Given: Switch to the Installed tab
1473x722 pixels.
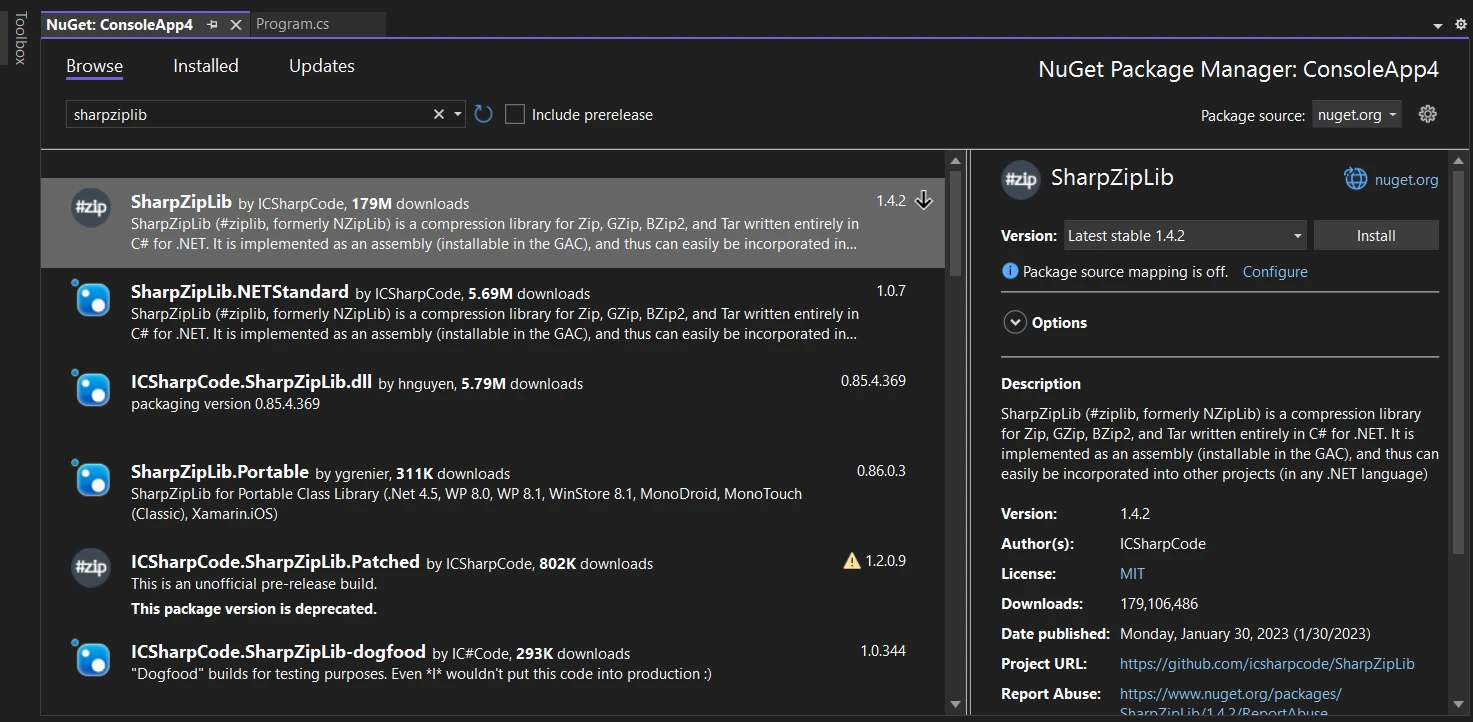Looking at the screenshot, I should [206, 66].
